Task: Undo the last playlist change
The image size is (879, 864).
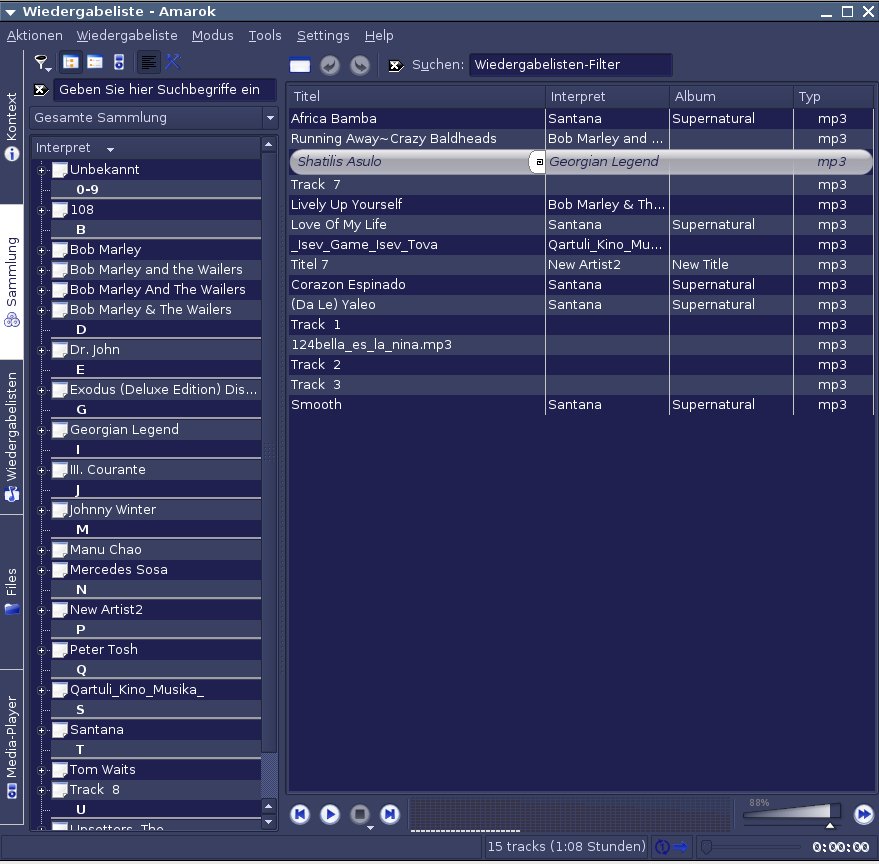Action: pyautogui.click(x=330, y=66)
